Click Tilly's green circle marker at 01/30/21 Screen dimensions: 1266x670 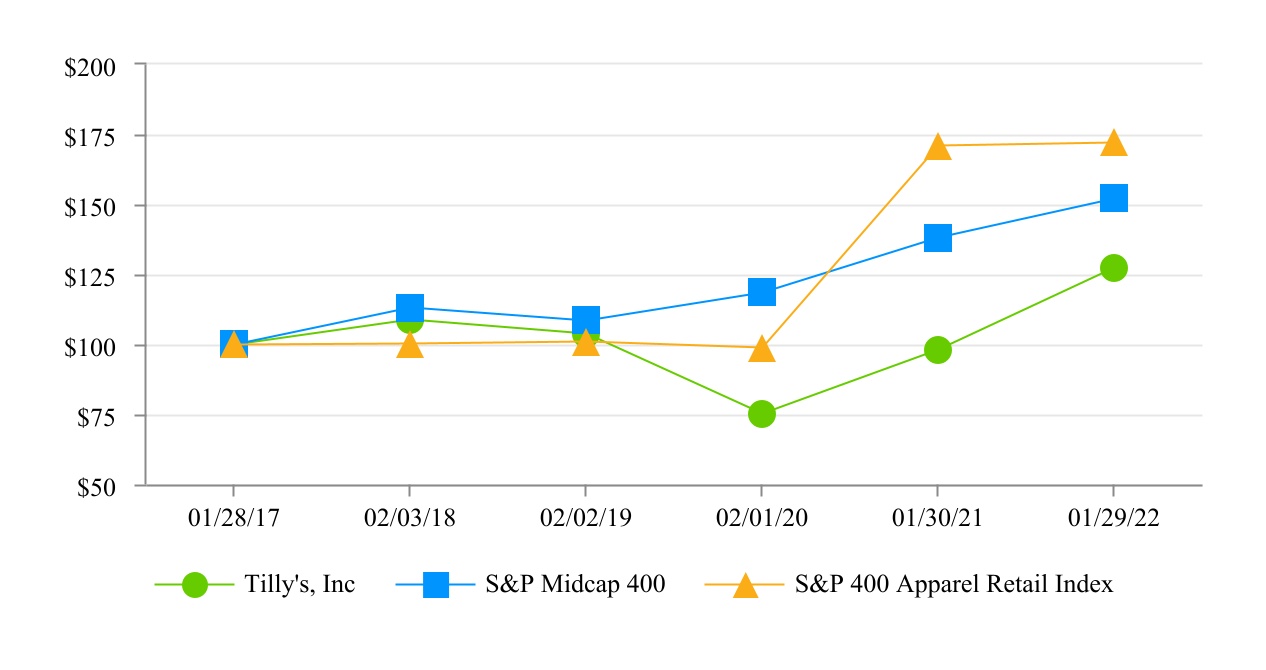[x=937, y=350]
